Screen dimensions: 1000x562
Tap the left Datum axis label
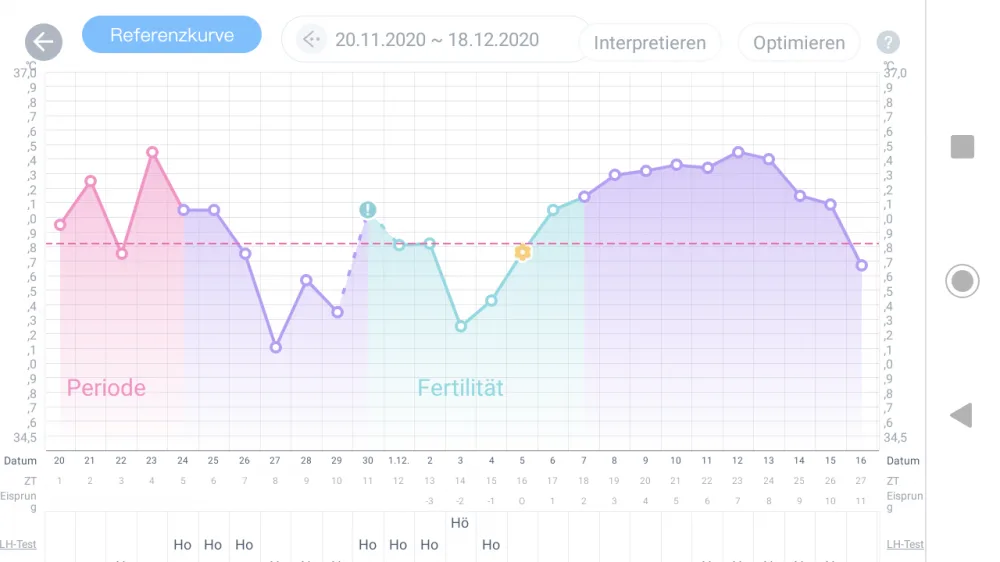click(x=20, y=461)
